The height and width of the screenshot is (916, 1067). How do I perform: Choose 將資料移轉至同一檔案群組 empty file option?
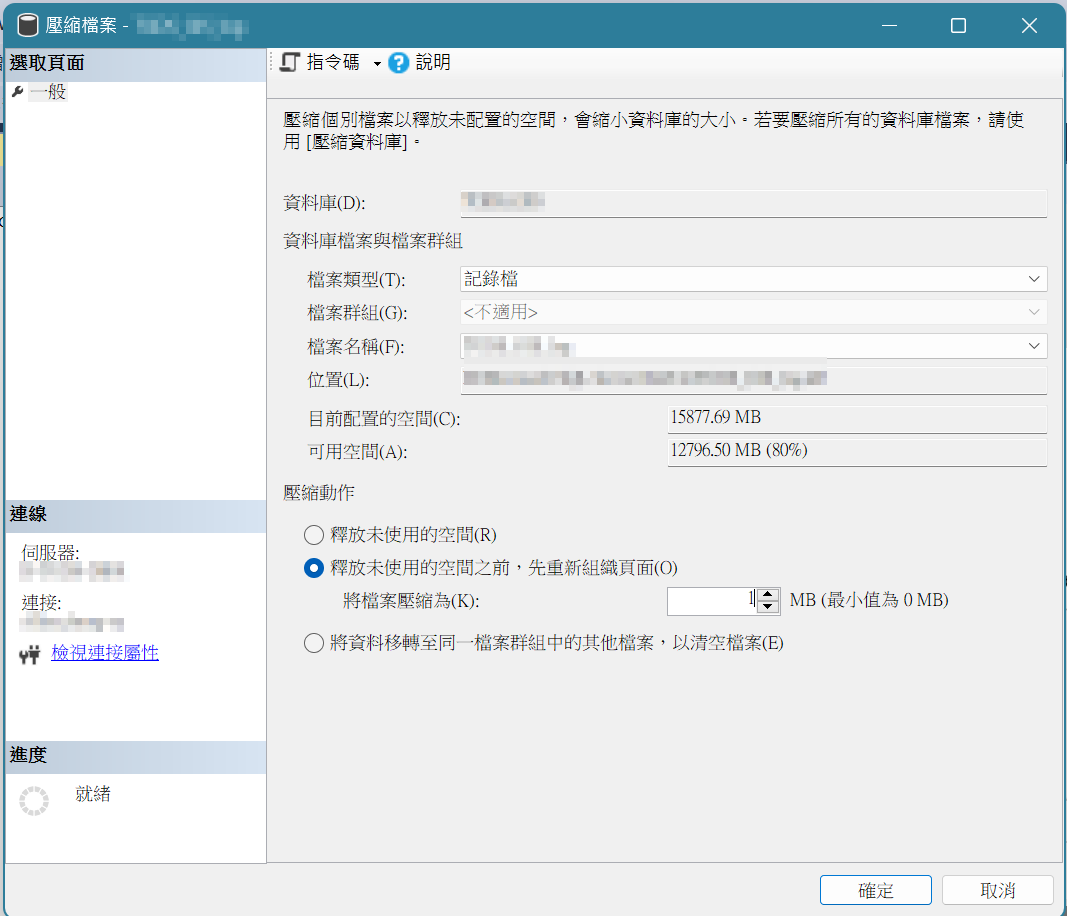314,643
